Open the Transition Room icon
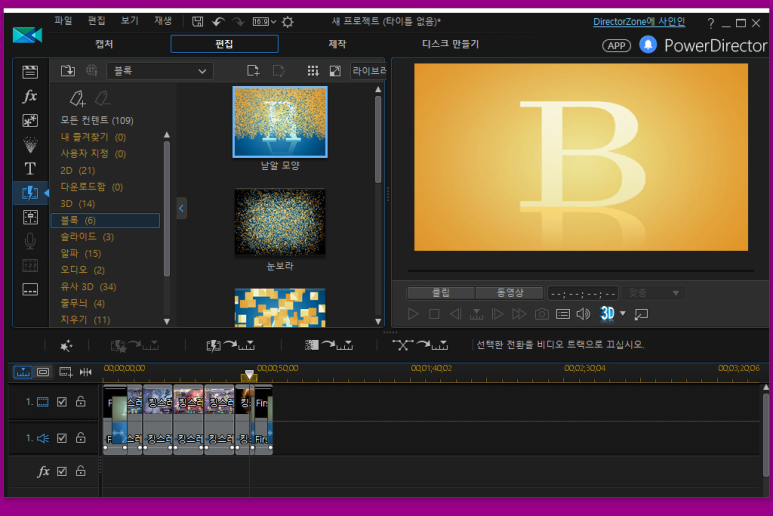The width and height of the screenshot is (773, 516). coord(30,193)
